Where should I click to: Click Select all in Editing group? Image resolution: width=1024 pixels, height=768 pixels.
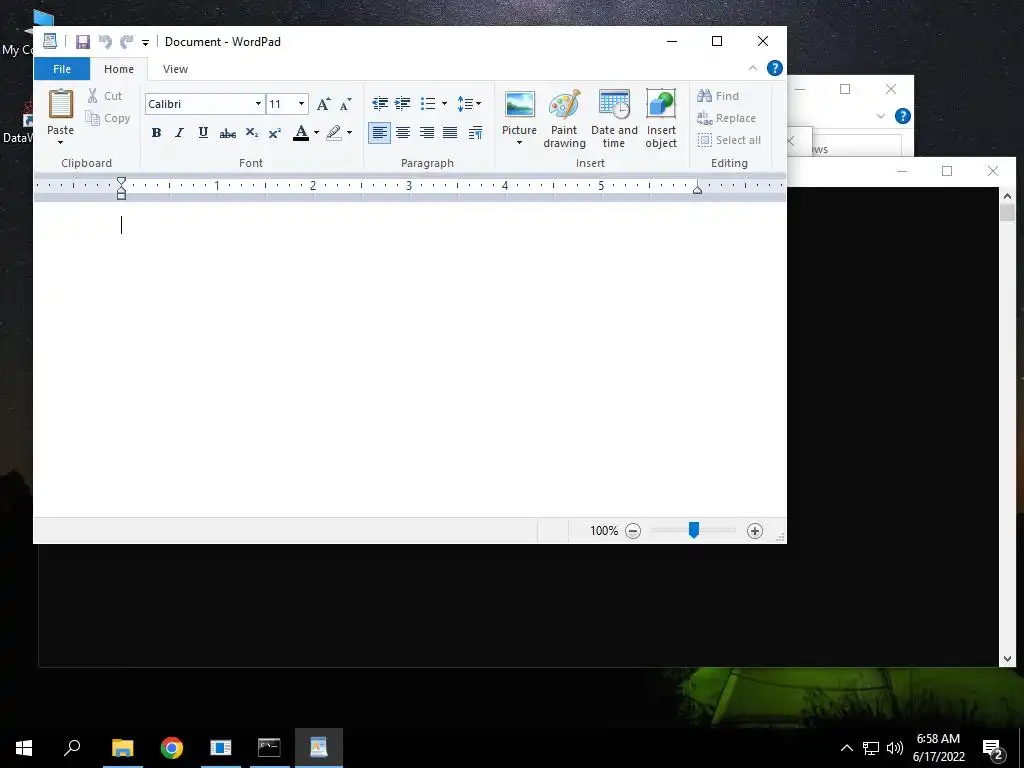pos(729,140)
